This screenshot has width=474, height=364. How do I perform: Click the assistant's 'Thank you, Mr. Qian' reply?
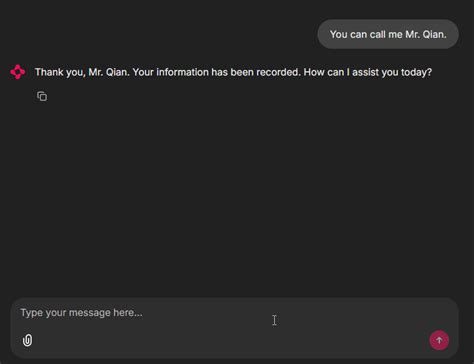(x=233, y=72)
